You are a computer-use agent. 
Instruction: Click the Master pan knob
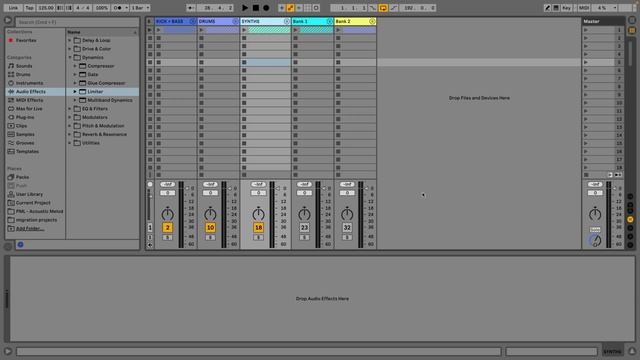click(x=595, y=214)
